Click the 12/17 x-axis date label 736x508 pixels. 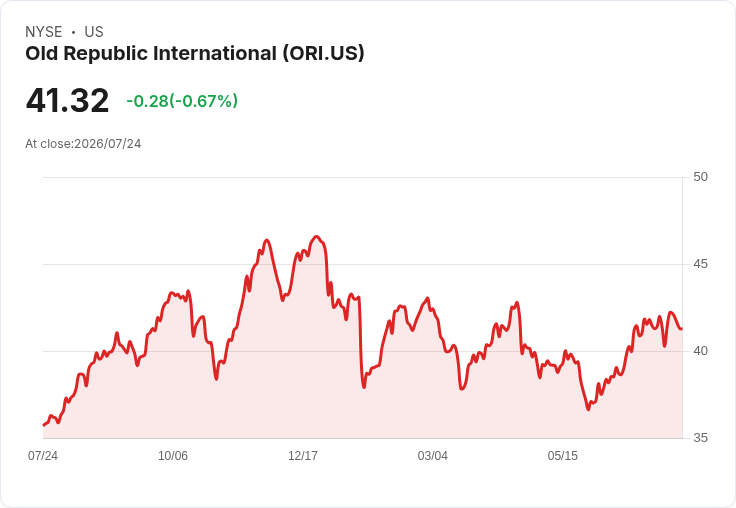tap(303, 456)
